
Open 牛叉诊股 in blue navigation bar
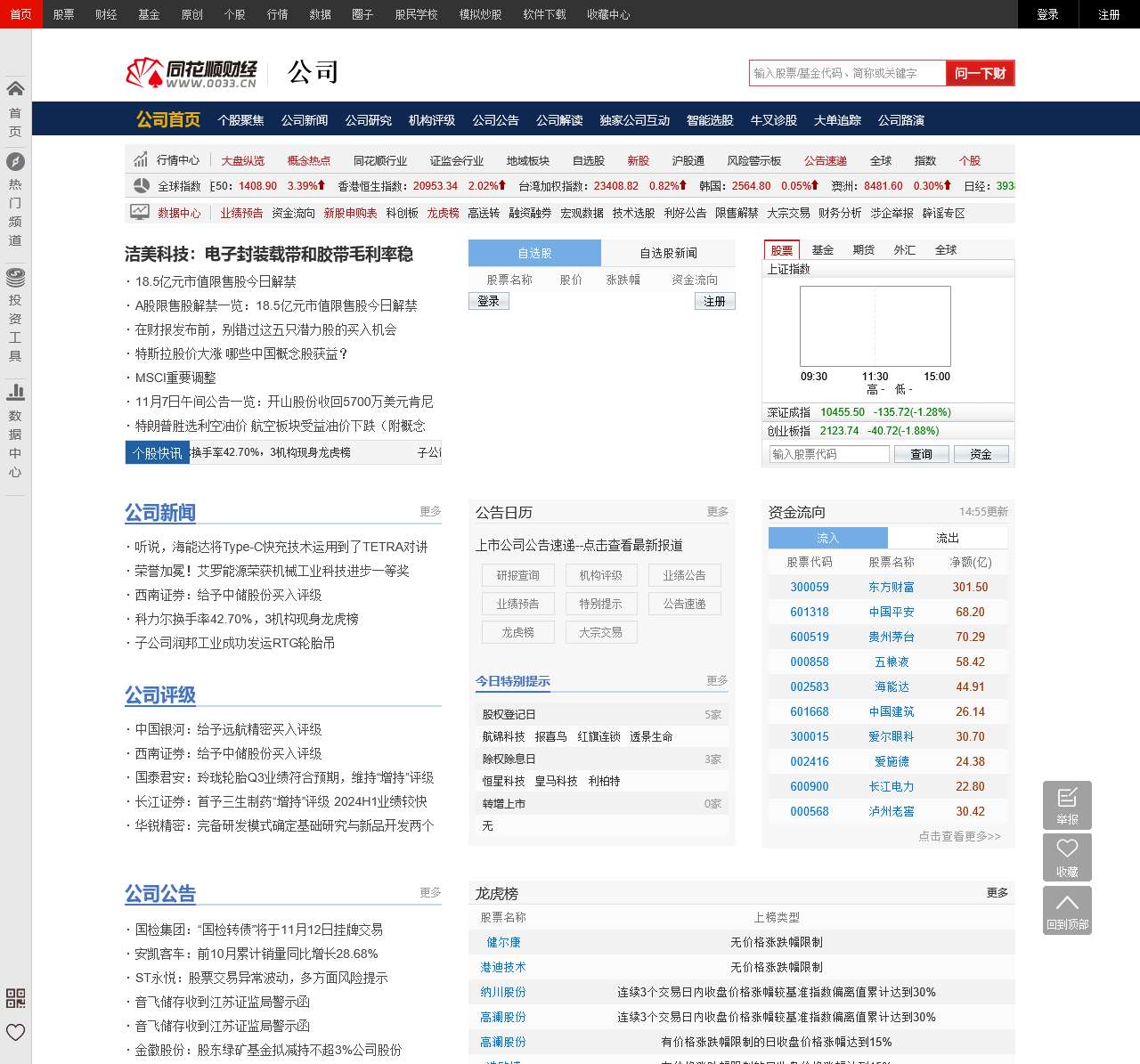pos(773,120)
